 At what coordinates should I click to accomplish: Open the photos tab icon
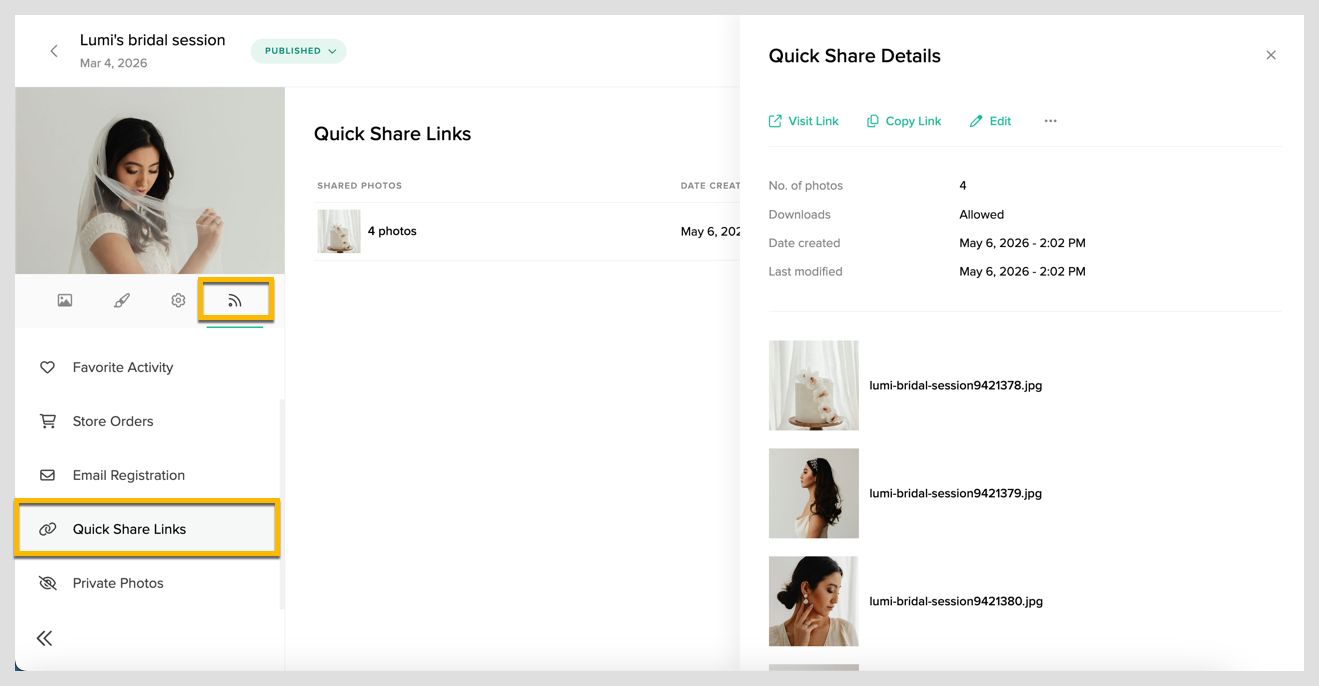pos(65,300)
